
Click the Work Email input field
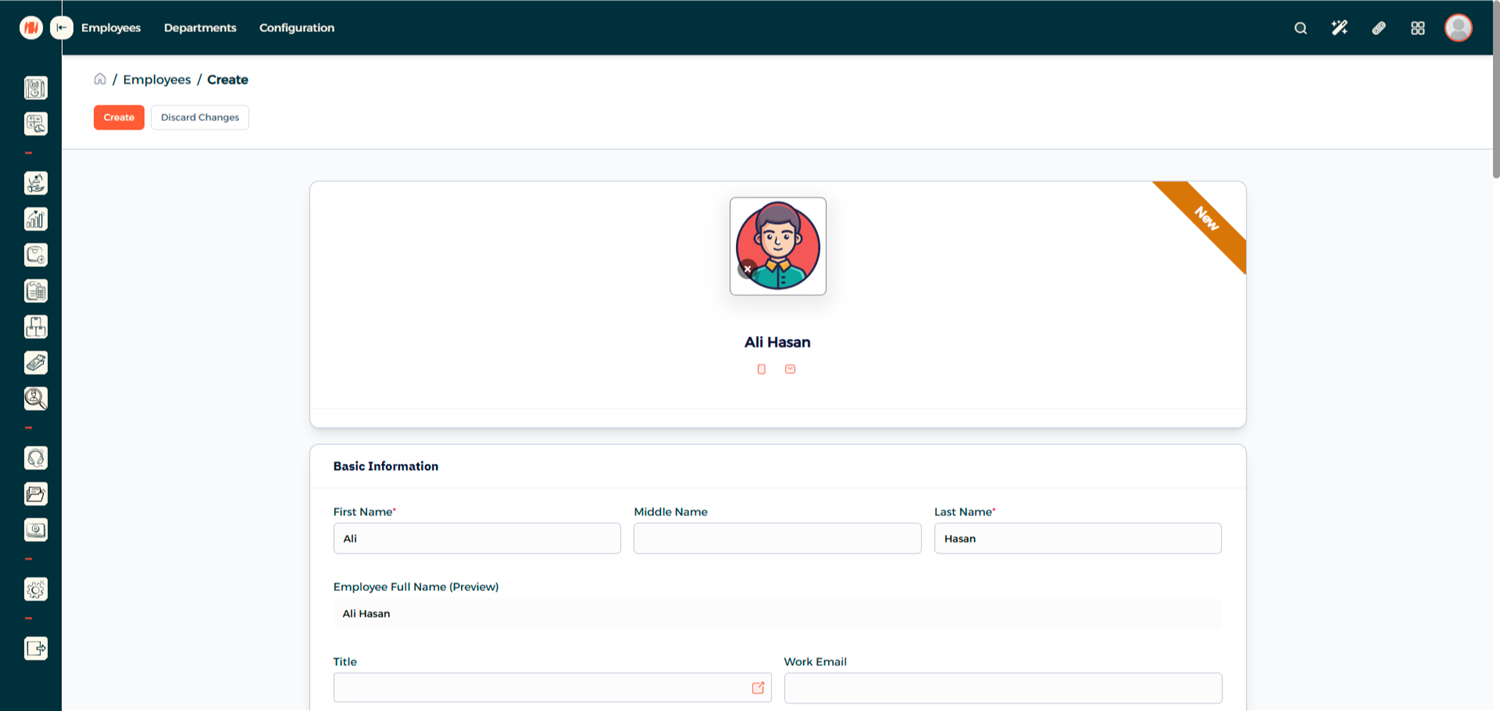click(1002, 688)
